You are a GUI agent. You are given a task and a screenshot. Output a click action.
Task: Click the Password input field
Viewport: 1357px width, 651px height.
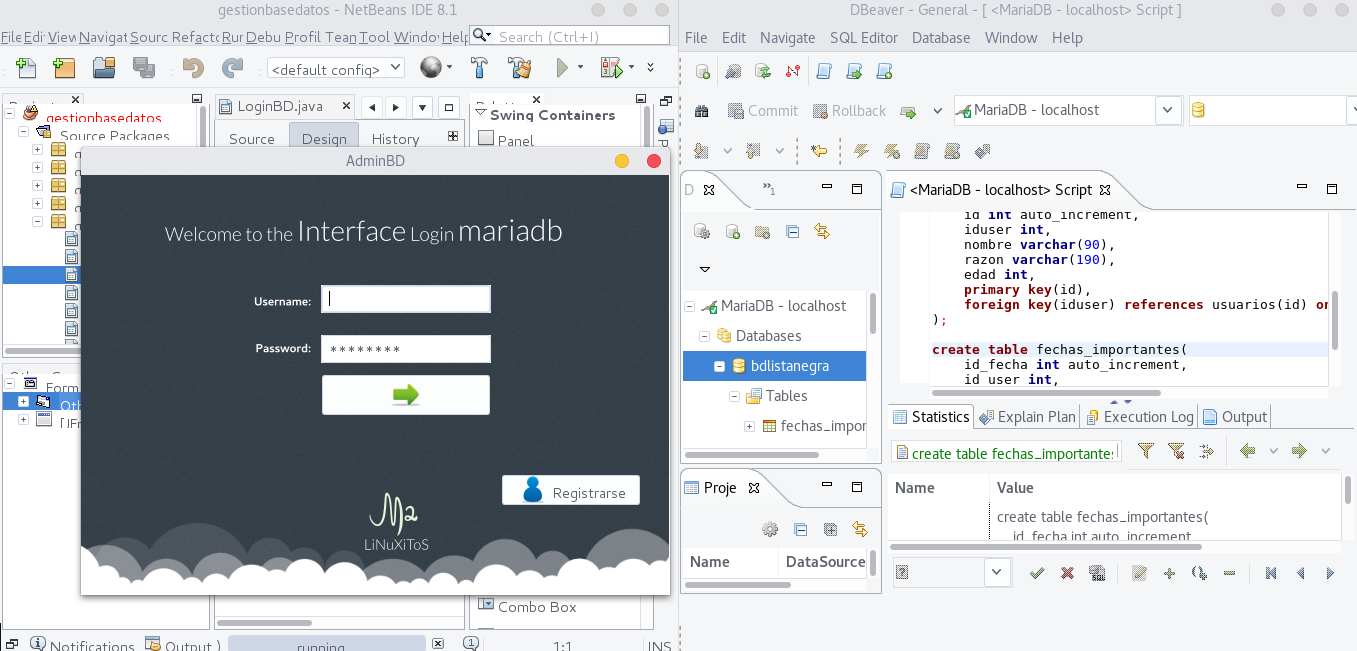(406, 349)
